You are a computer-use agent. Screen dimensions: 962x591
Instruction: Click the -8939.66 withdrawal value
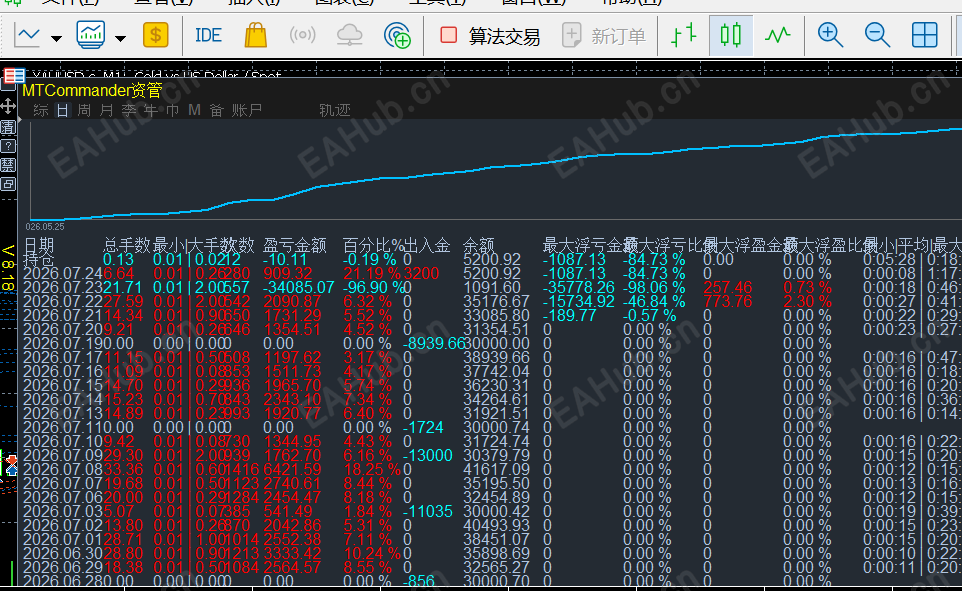[x=434, y=344]
